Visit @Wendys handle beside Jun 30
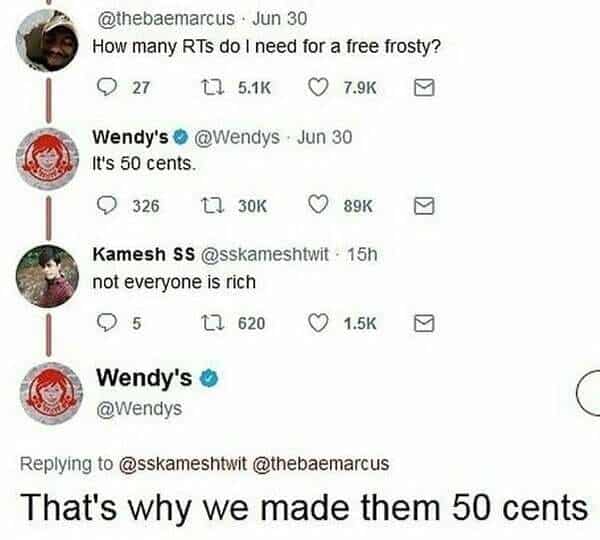600x540 pixels. point(237,137)
